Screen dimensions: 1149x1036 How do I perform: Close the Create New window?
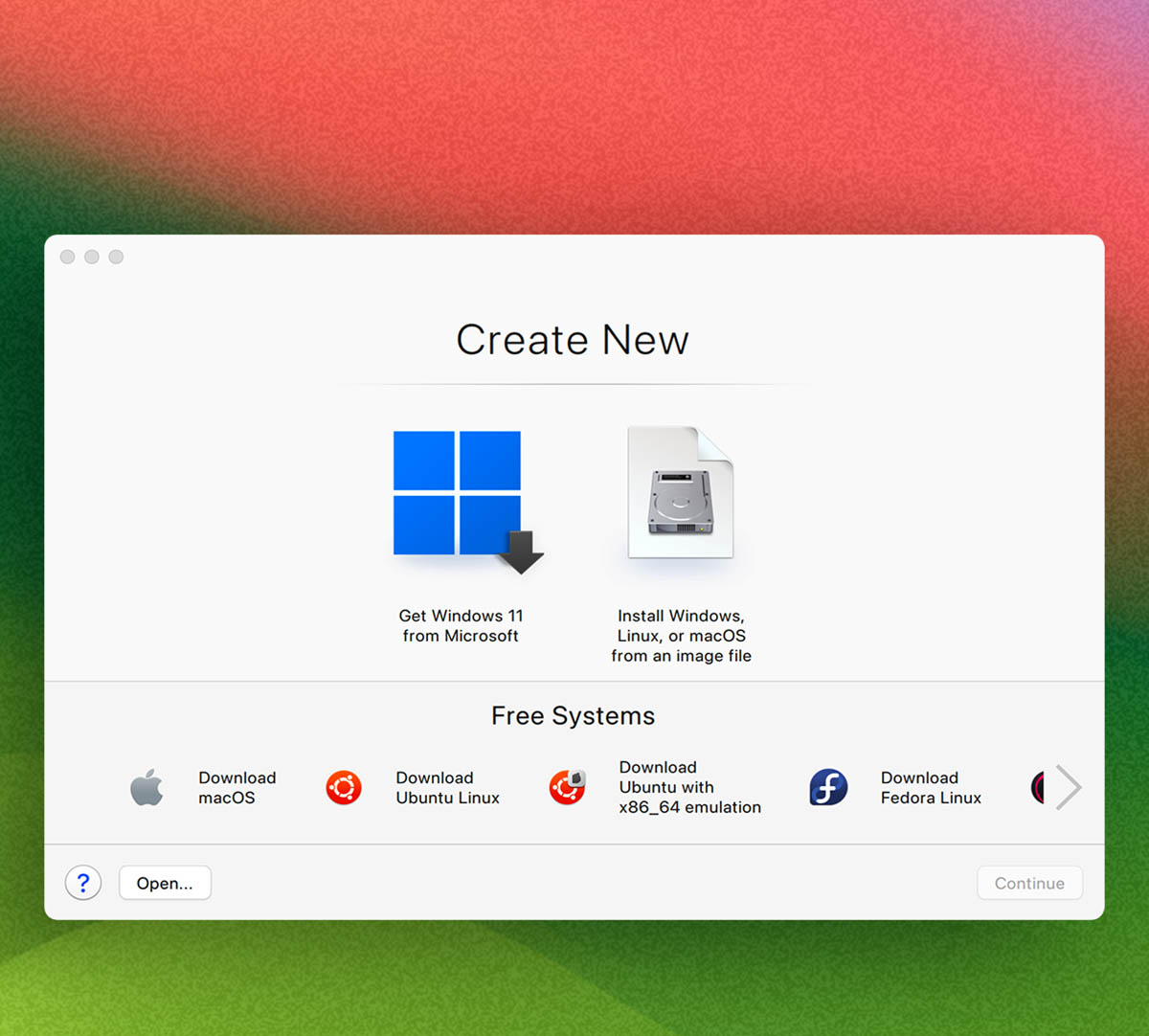click(x=67, y=257)
